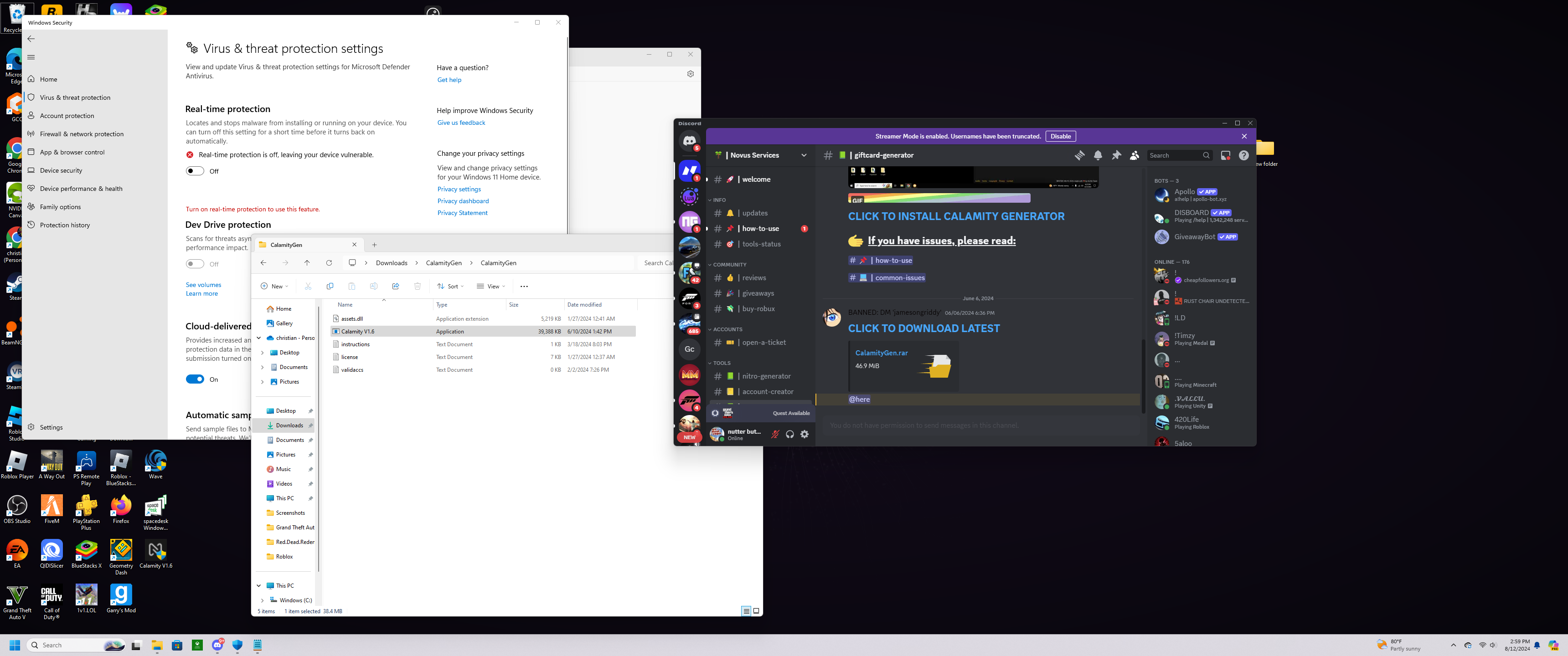Hide the Discord member list
The image size is (1568, 656).
1134,155
